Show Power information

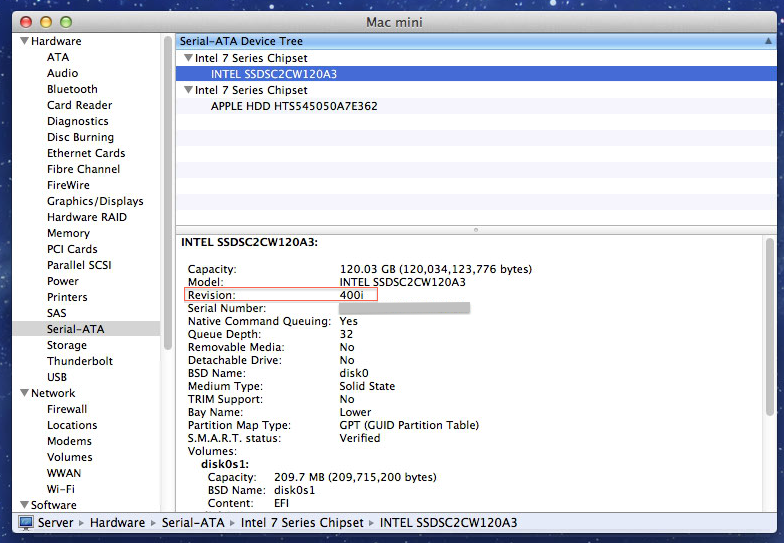63,281
